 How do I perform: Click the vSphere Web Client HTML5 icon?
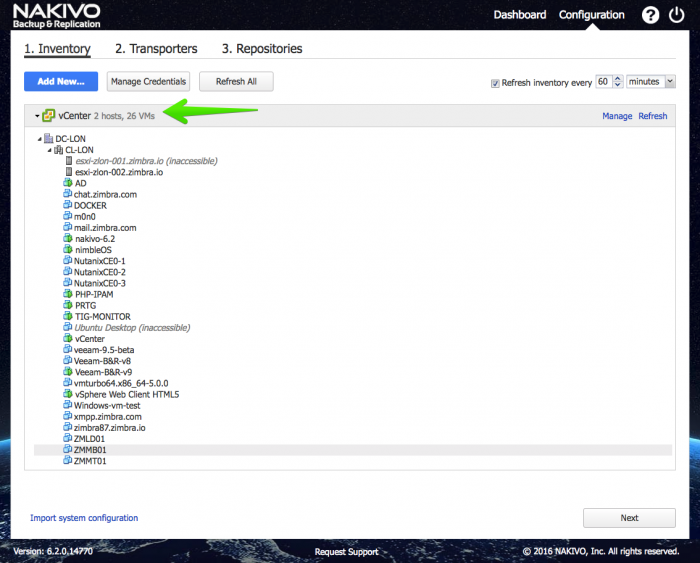click(x=68, y=394)
